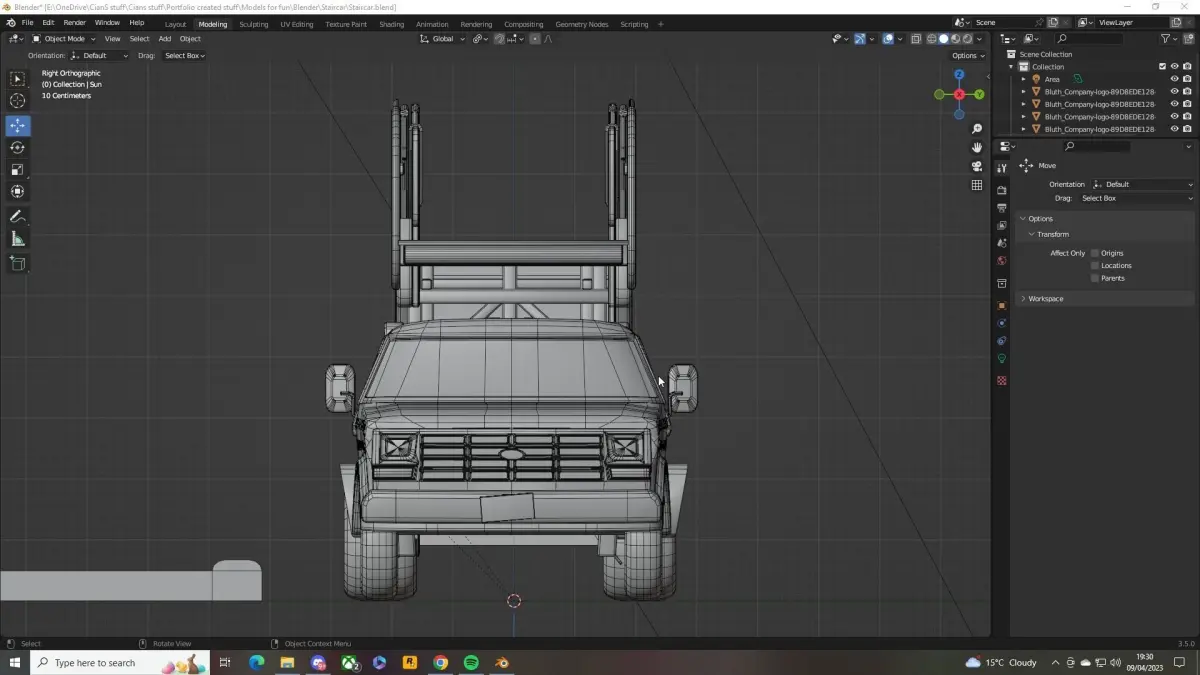The width and height of the screenshot is (1200, 675).
Task: Enable the Affect Only Origins checkbox
Action: click(x=1095, y=254)
